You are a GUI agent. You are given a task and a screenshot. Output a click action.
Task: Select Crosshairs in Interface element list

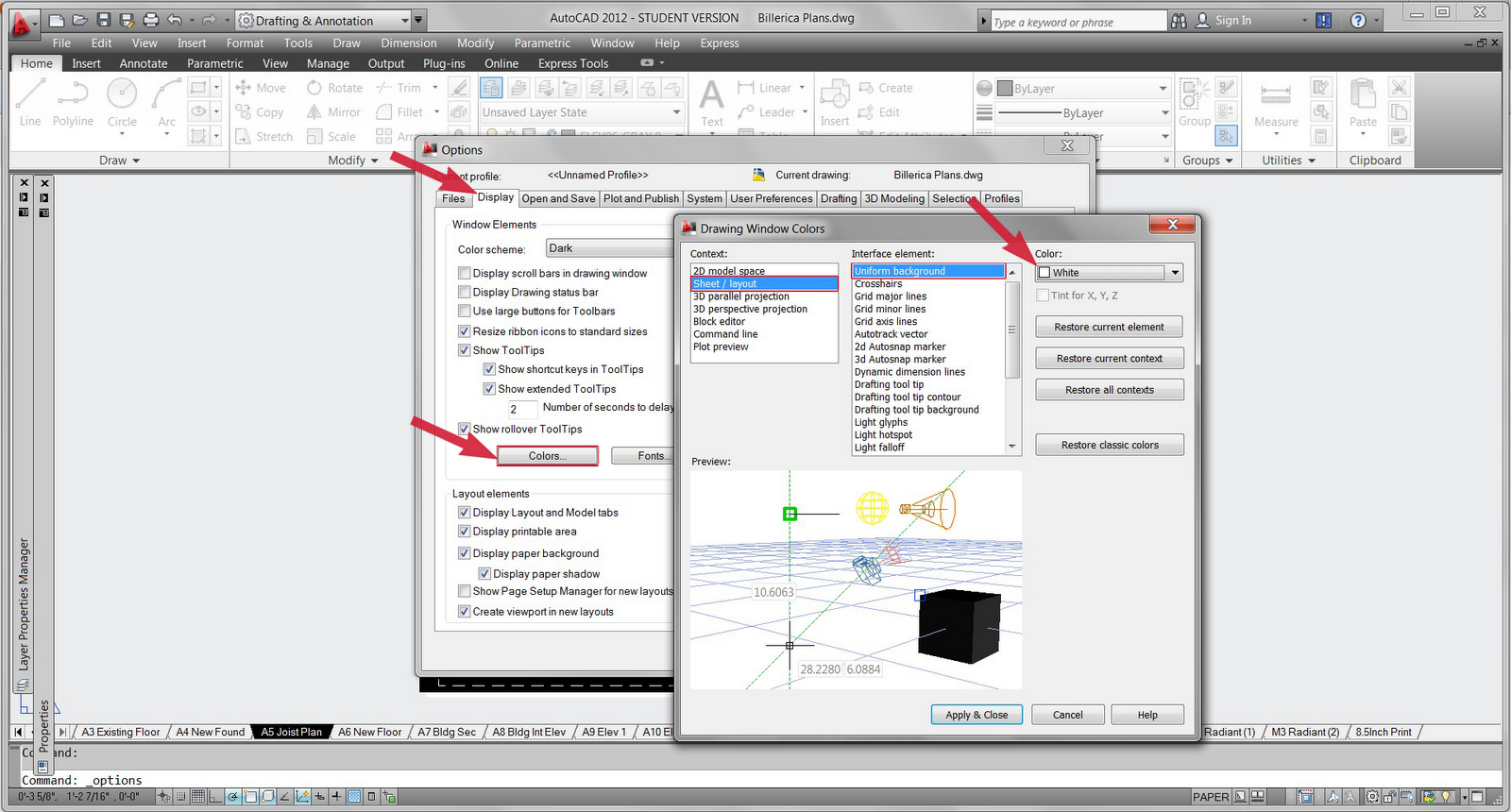927,283
